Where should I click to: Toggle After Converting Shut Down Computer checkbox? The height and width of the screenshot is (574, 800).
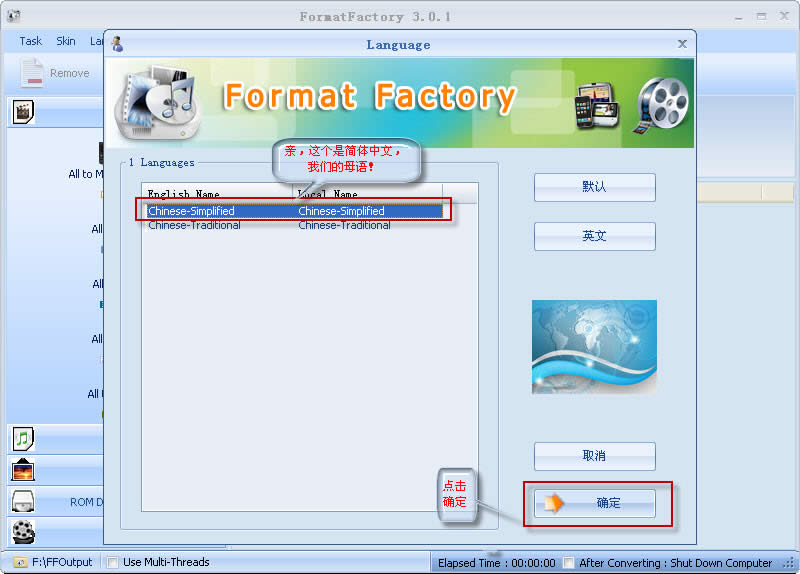pyautogui.click(x=568, y=563)
